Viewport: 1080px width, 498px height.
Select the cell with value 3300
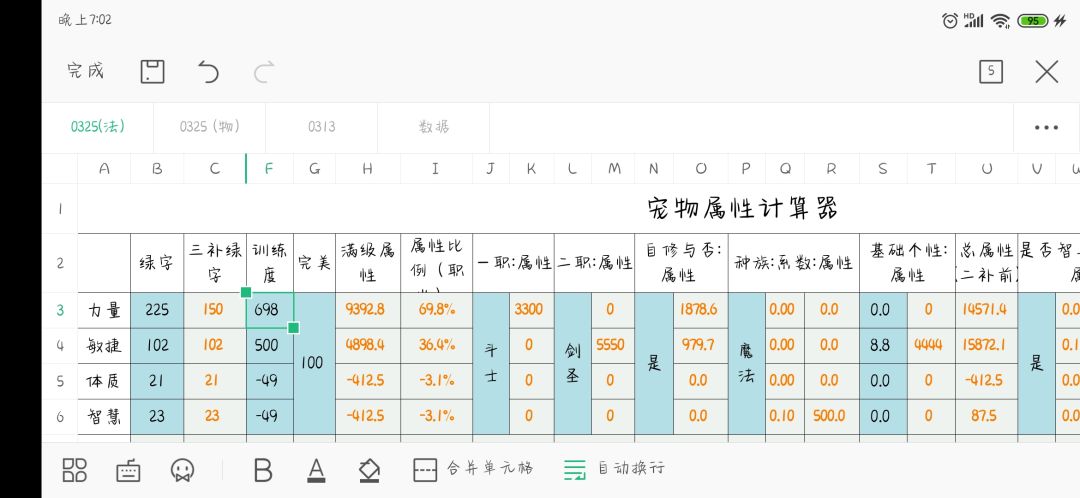531,310
